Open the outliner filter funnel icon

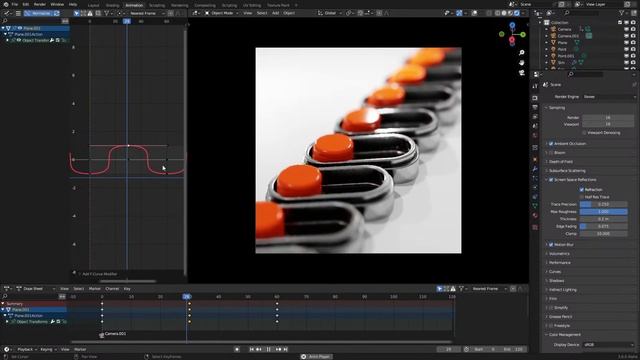[x=622, y=13]
